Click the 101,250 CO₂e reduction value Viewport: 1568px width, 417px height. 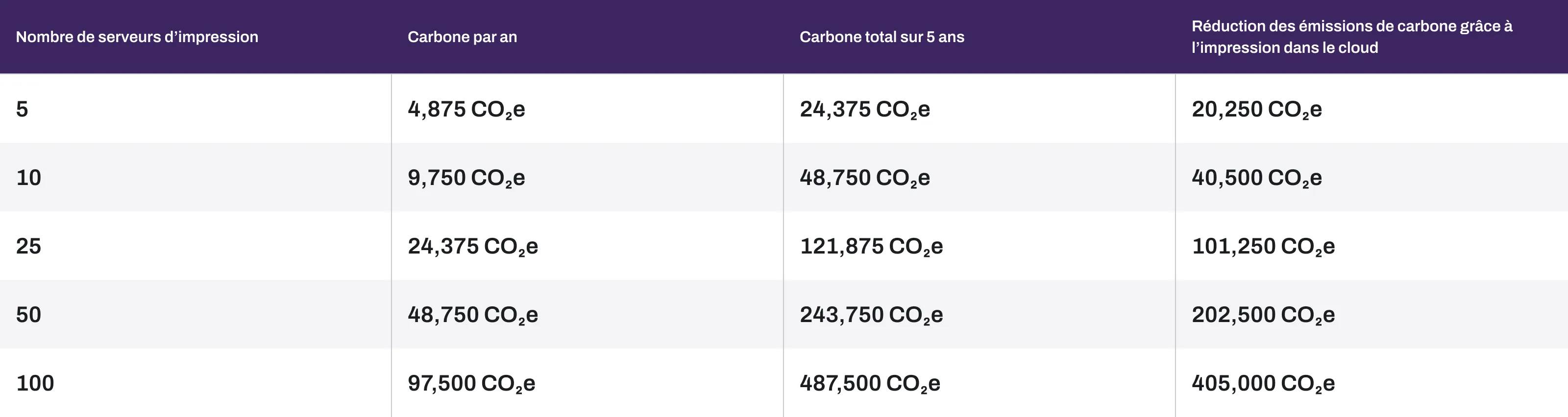point(1263,246)
